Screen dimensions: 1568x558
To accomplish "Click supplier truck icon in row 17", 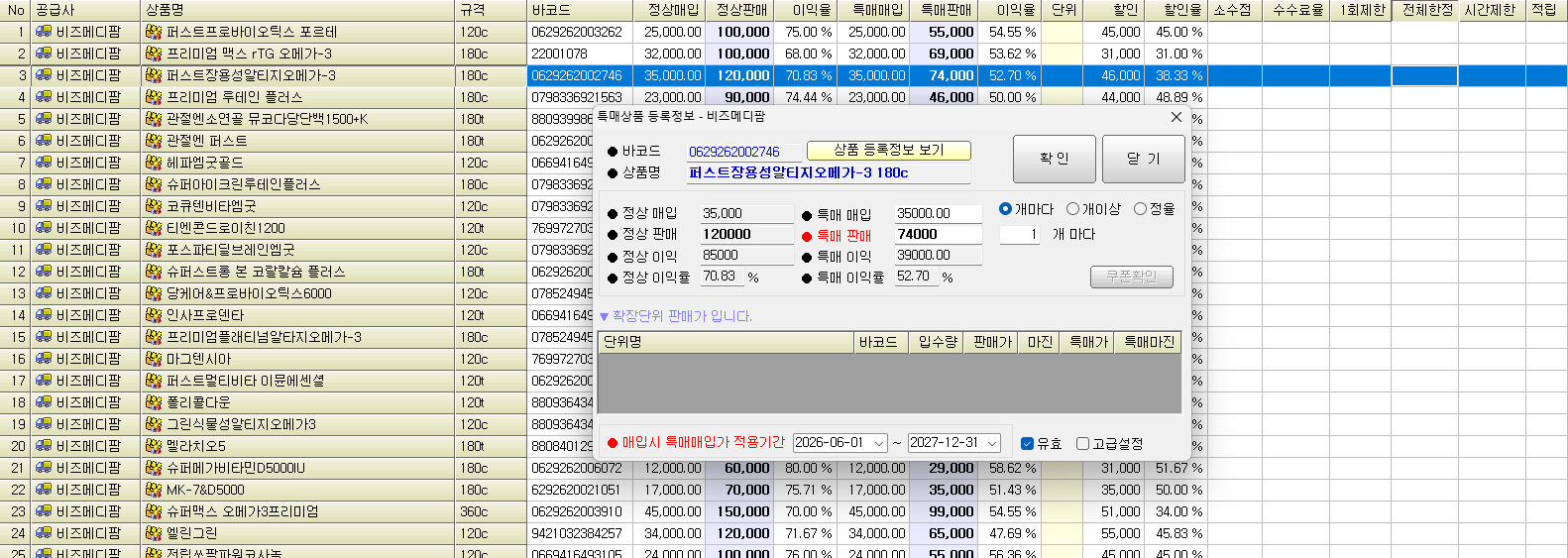I will point(44,381).
